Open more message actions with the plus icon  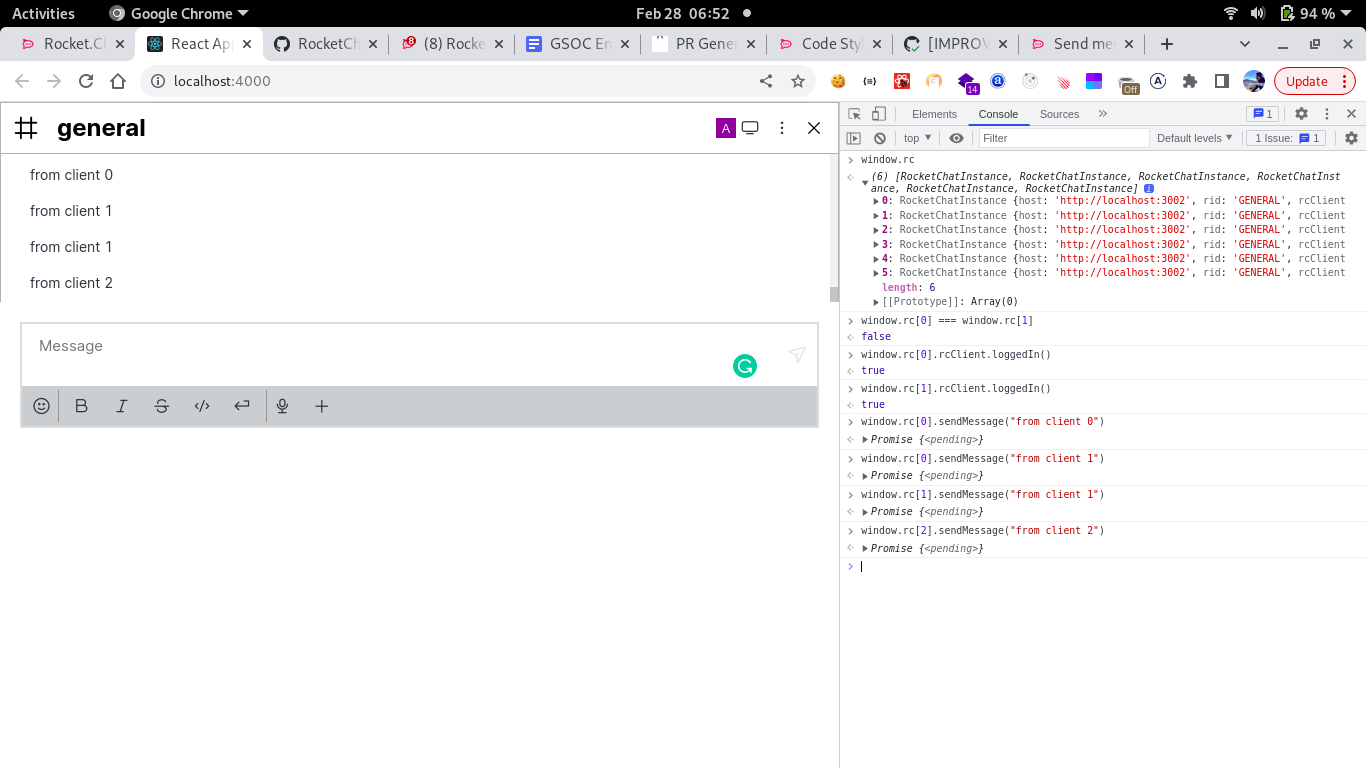point(321,406)
